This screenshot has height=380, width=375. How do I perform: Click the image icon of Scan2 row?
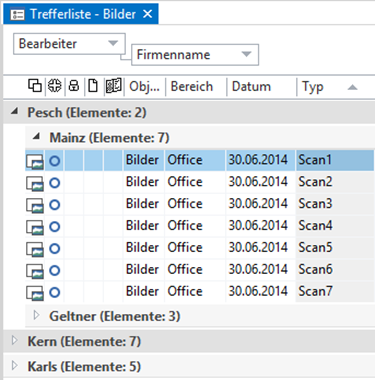(x=35, y=184)
